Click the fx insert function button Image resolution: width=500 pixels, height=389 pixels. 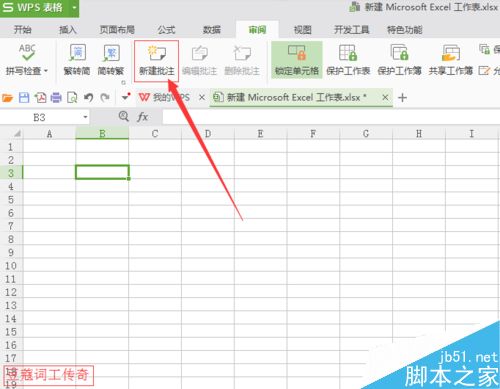click(143, 117)
